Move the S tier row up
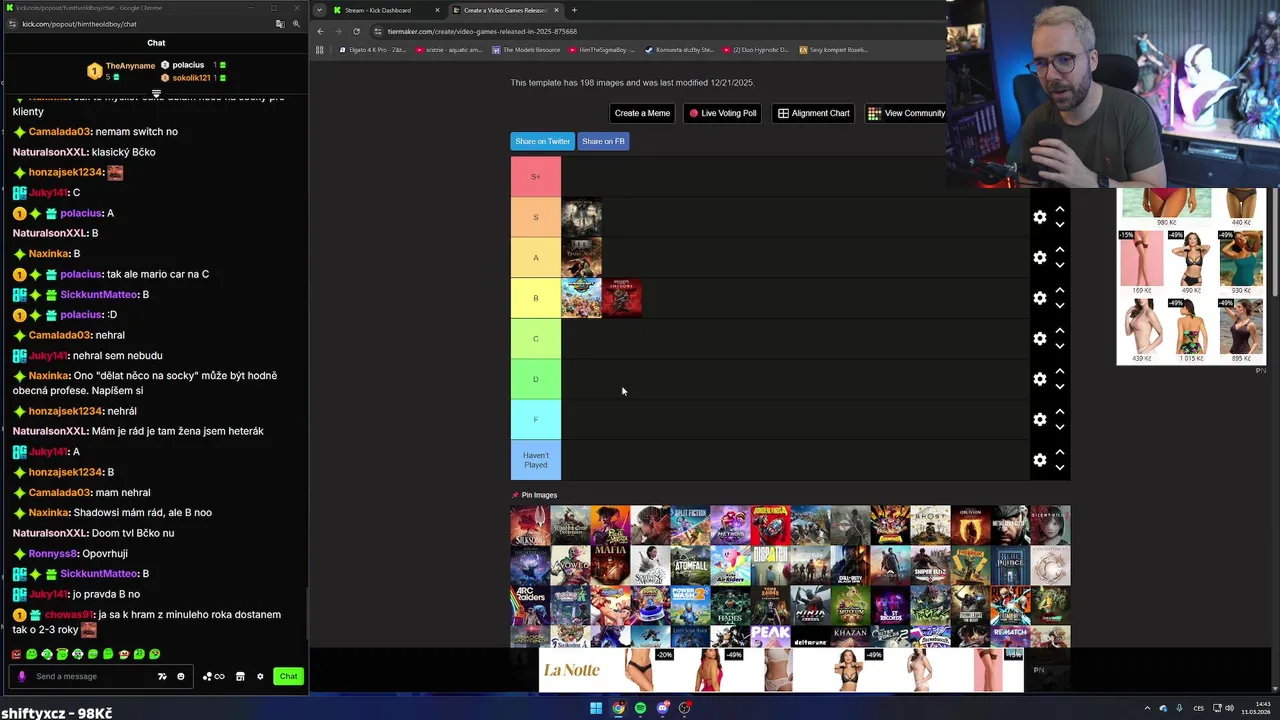 (x=1060, y=210)
